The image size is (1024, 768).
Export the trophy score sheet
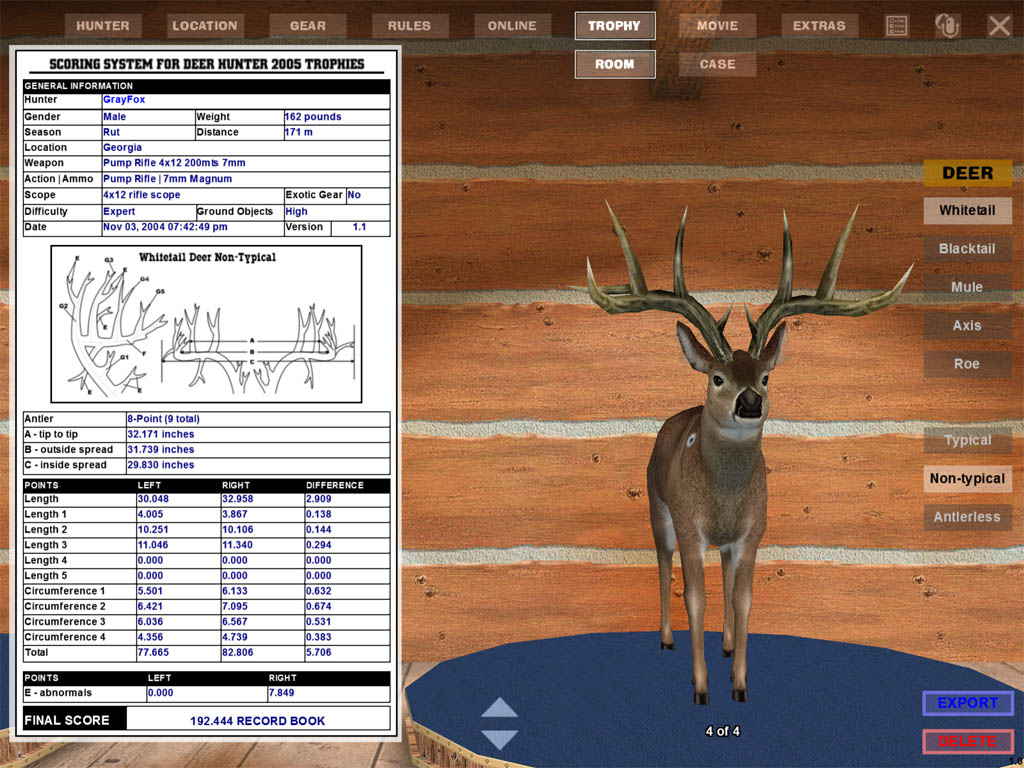tap(968, 703)
